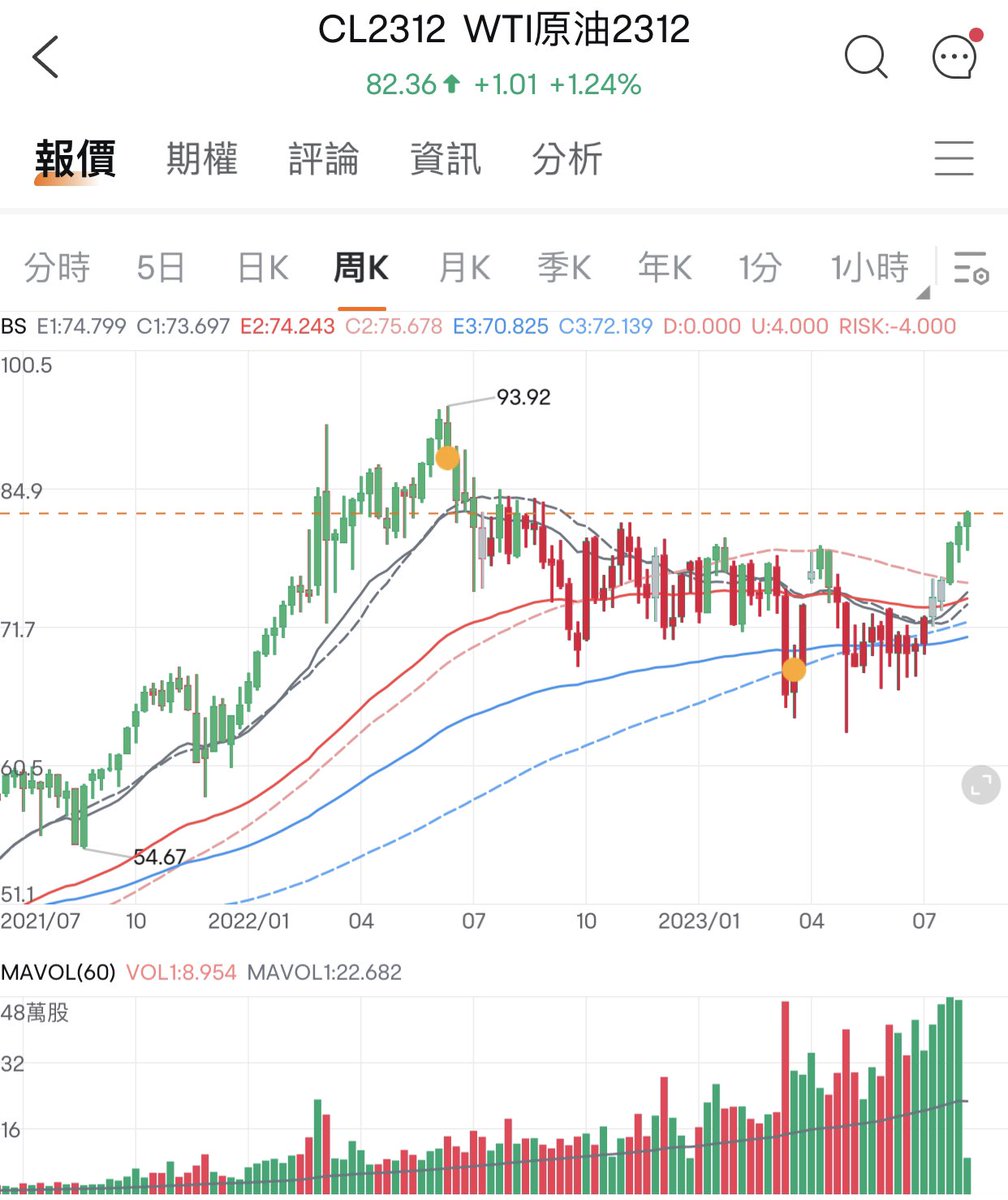1008x1200 pixels.
Task: Tap the U:4.000 indicator value
Action: [790, 326]
